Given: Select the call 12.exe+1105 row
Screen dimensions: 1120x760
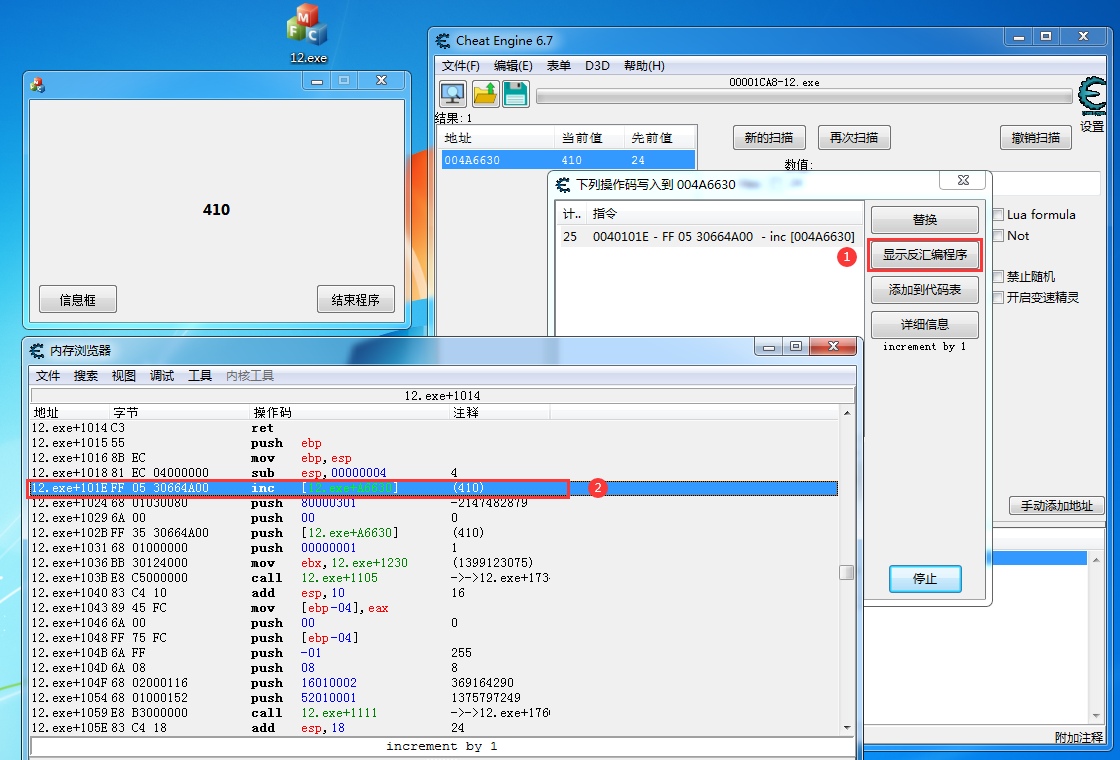Looking at the screenshot, I should click(434, 578).
